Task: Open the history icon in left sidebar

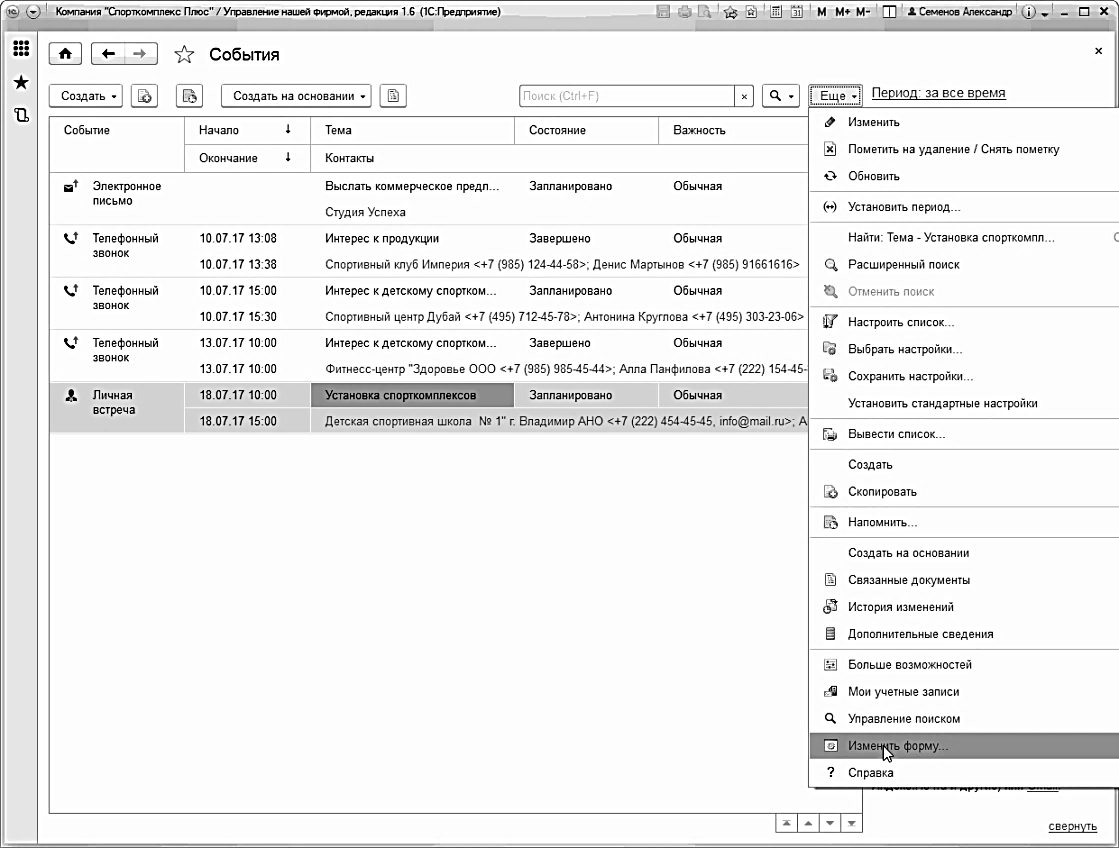Action: (21, 115)
